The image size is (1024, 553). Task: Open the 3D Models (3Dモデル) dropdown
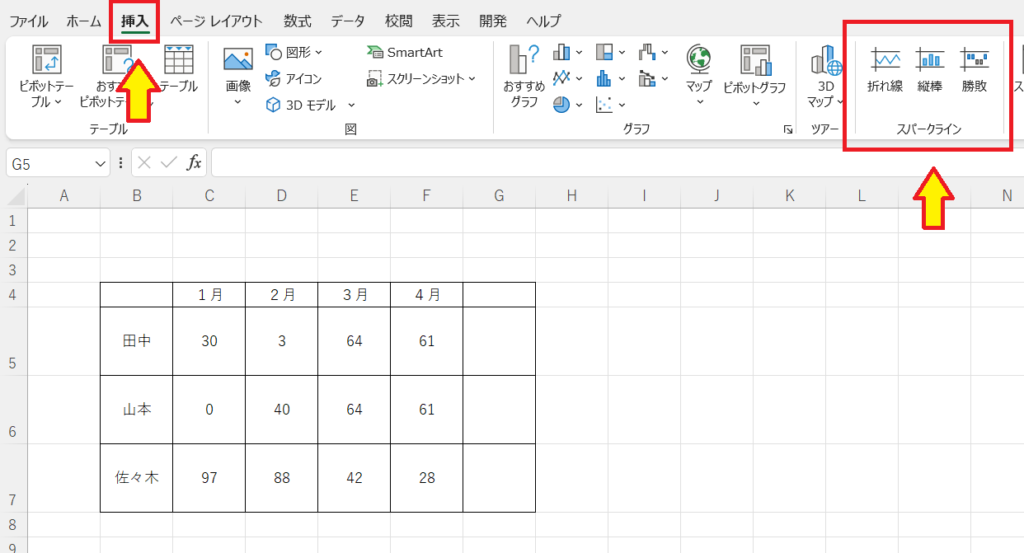click(311, 104)
